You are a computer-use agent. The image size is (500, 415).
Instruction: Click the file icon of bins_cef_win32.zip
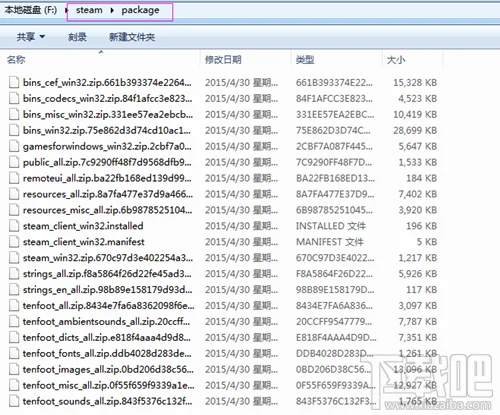[14, 82]
